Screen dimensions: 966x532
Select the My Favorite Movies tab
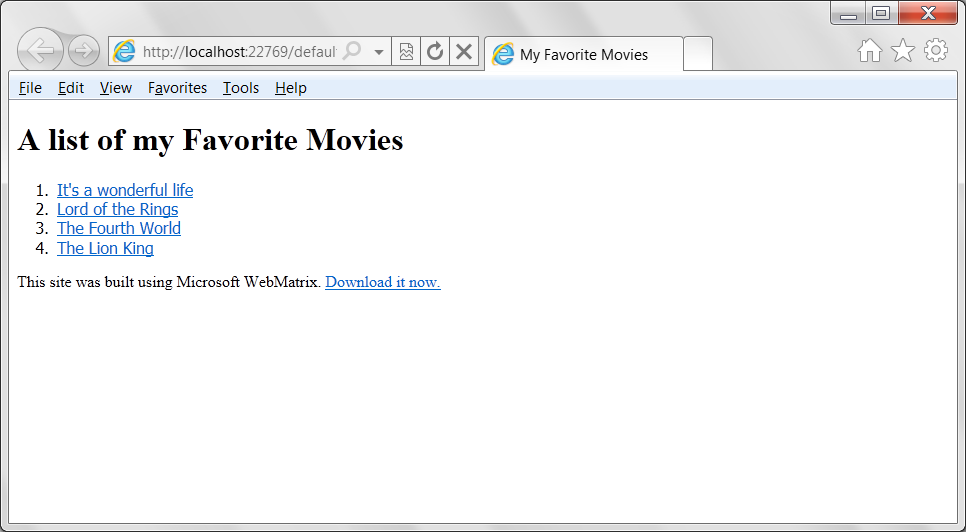point(584,54)
